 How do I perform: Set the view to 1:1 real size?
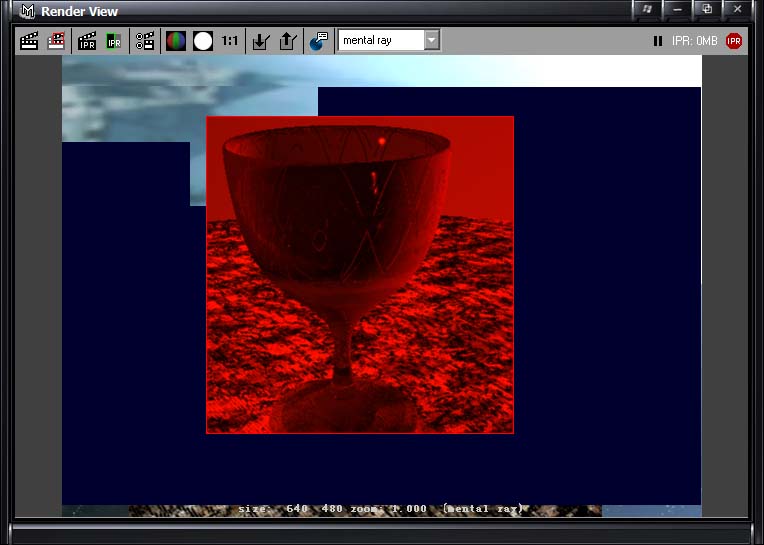[229, 40]
